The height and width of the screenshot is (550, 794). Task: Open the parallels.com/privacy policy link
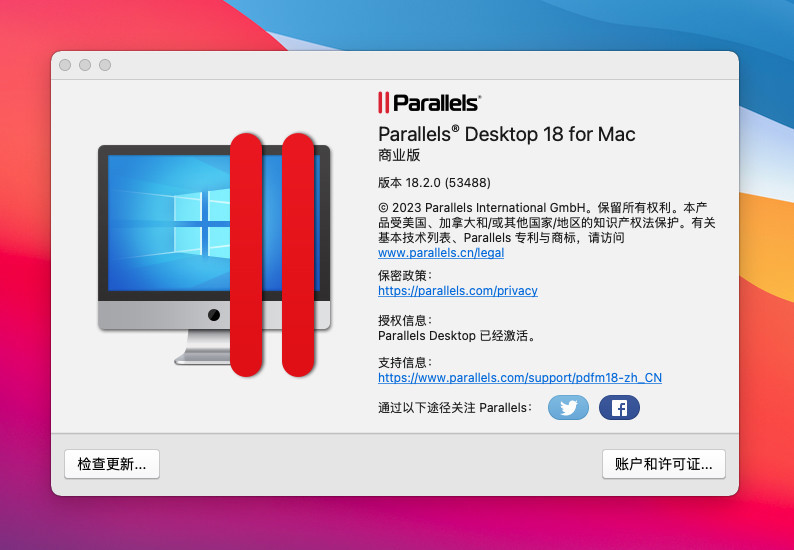458,291
